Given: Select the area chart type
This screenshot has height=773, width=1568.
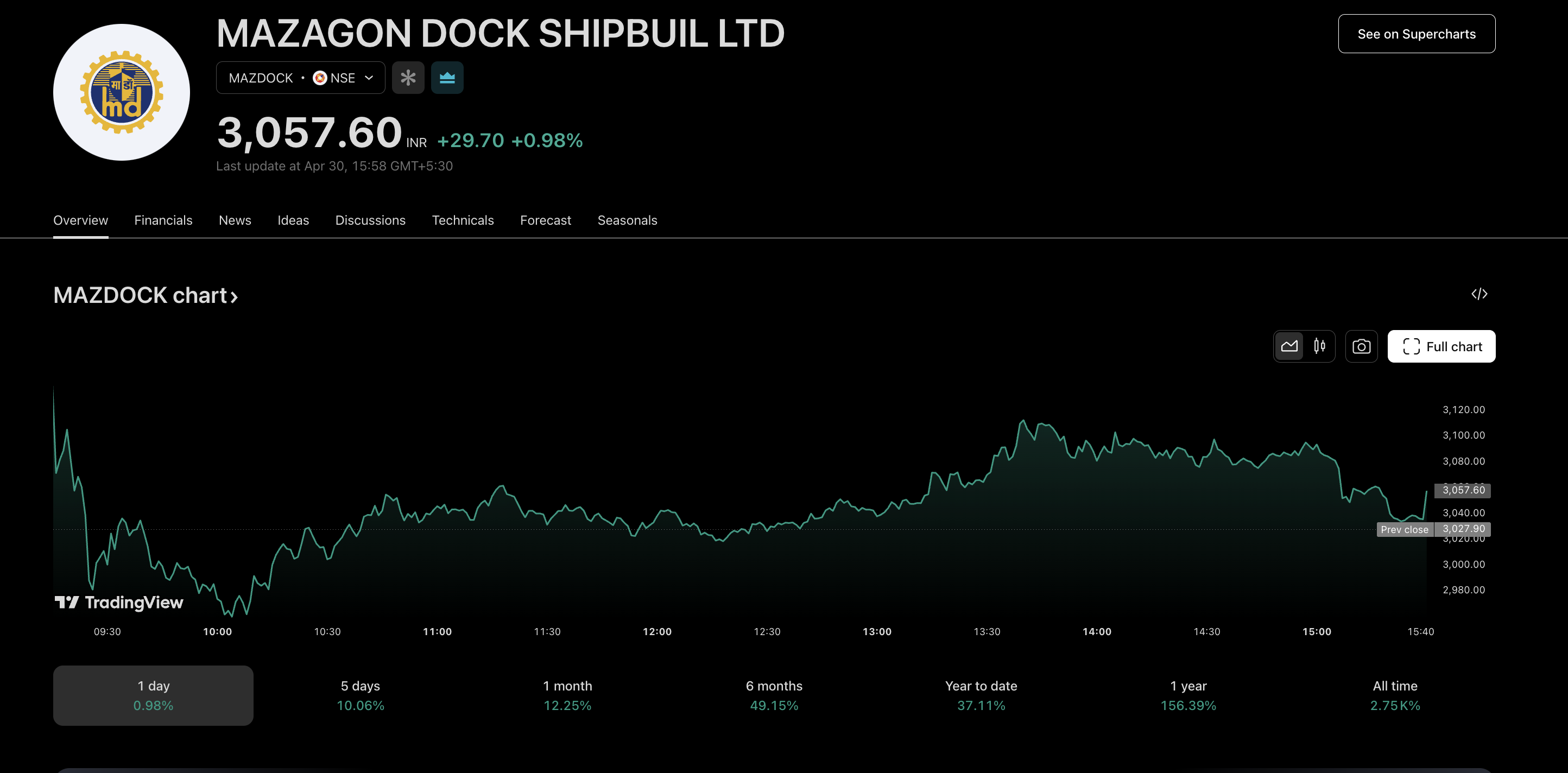Looking at the screenshot, I should pos(1289,346).
